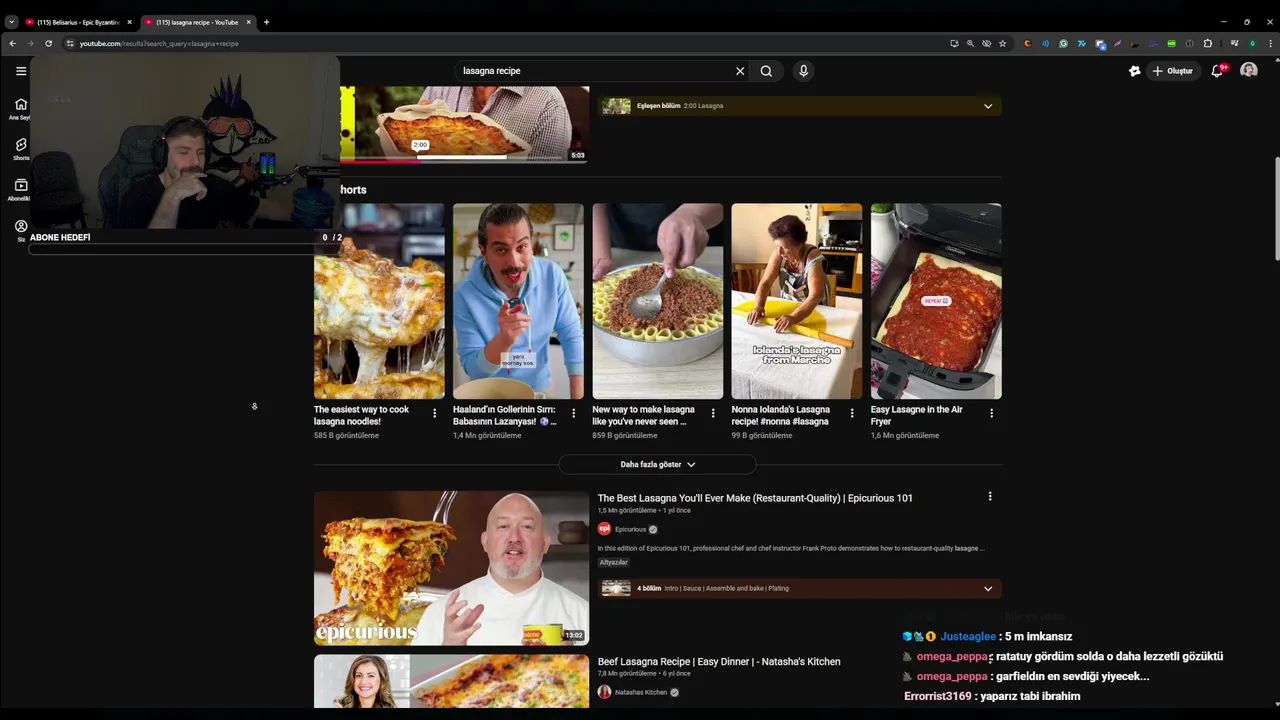Open the tab search dropdown arrow

point(12,22)
